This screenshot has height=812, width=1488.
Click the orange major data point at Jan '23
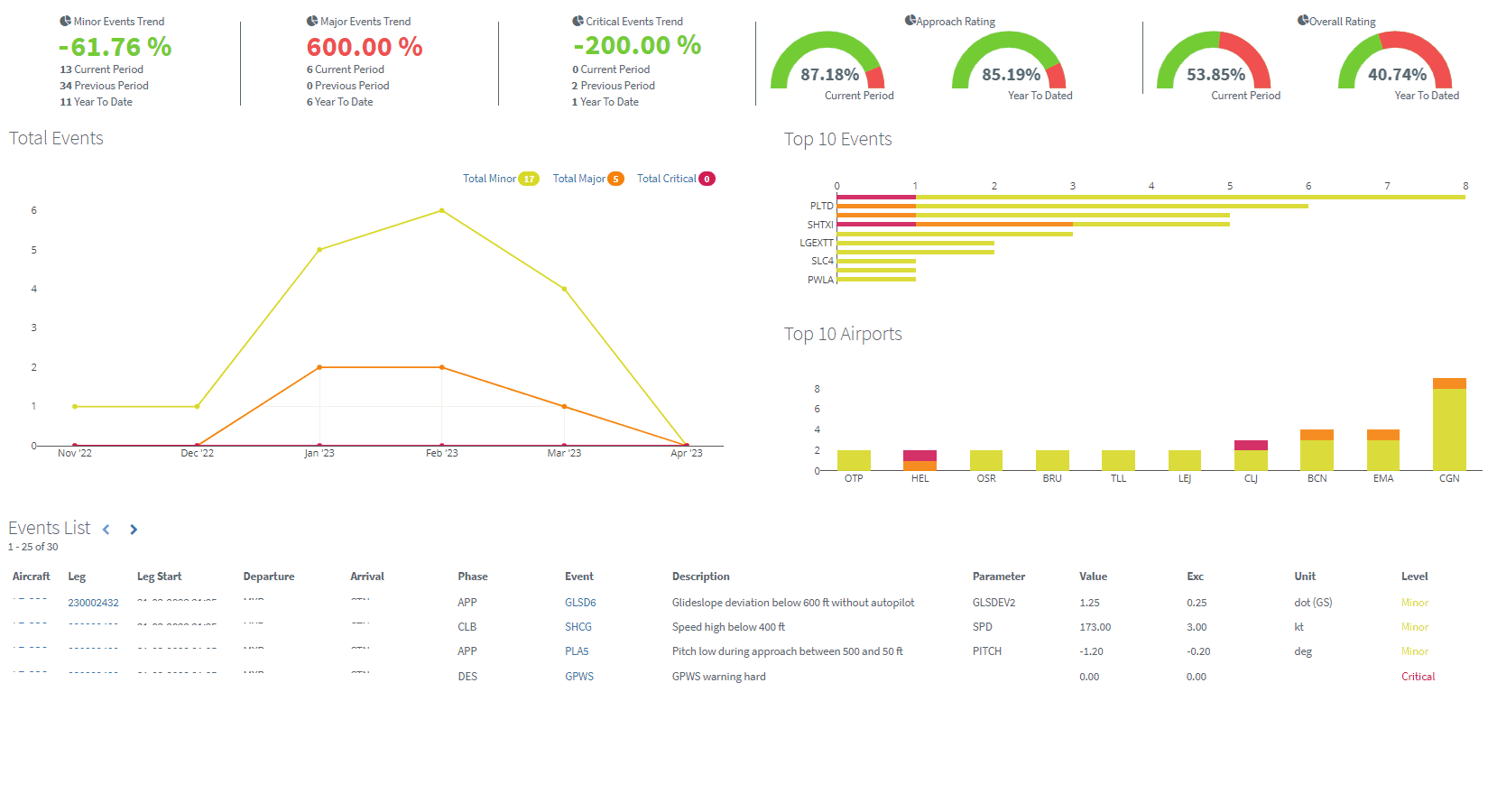click(x=319, y=367)
